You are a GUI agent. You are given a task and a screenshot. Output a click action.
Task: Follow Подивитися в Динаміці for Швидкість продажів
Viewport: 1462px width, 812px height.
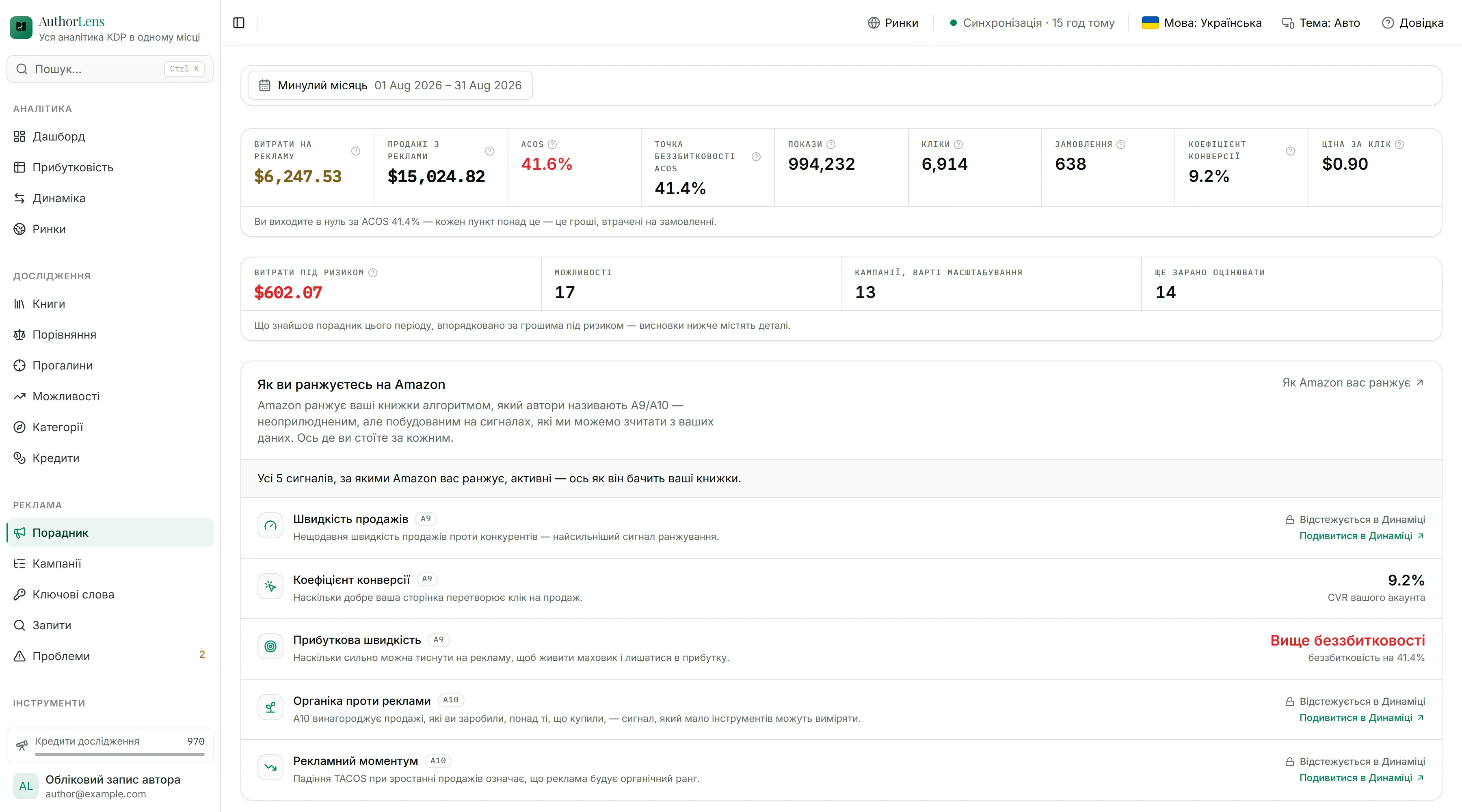tap(1362, 536)
